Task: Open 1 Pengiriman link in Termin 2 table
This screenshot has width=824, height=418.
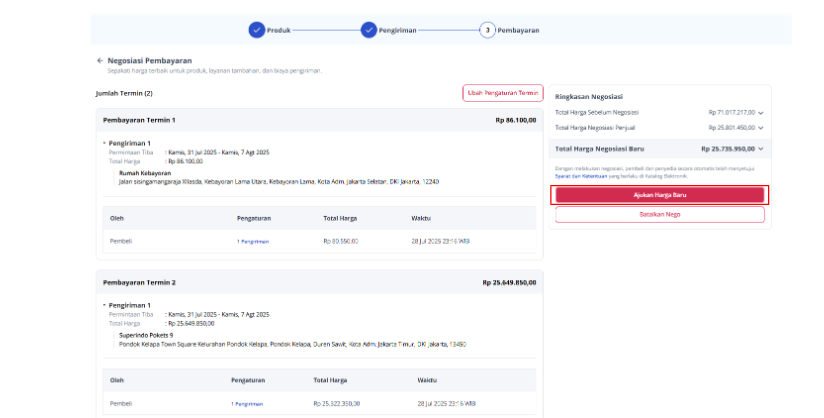Action: 247,404
